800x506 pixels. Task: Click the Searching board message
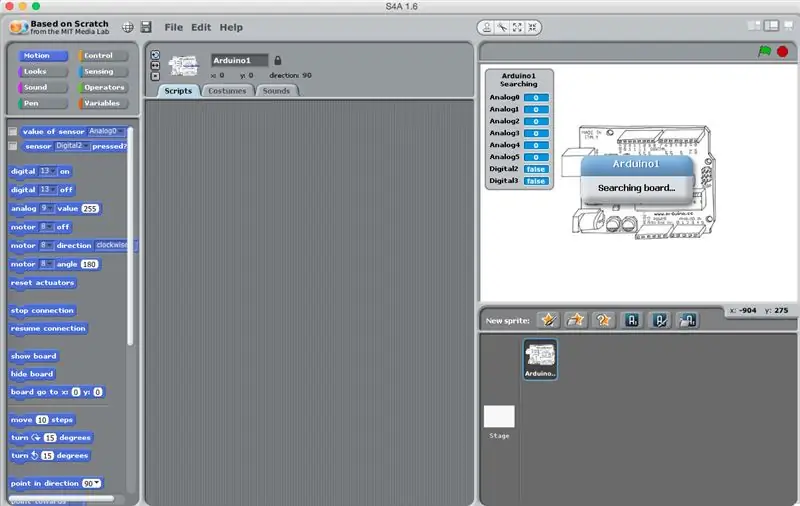pyautogui.click(x=636, y=188)
